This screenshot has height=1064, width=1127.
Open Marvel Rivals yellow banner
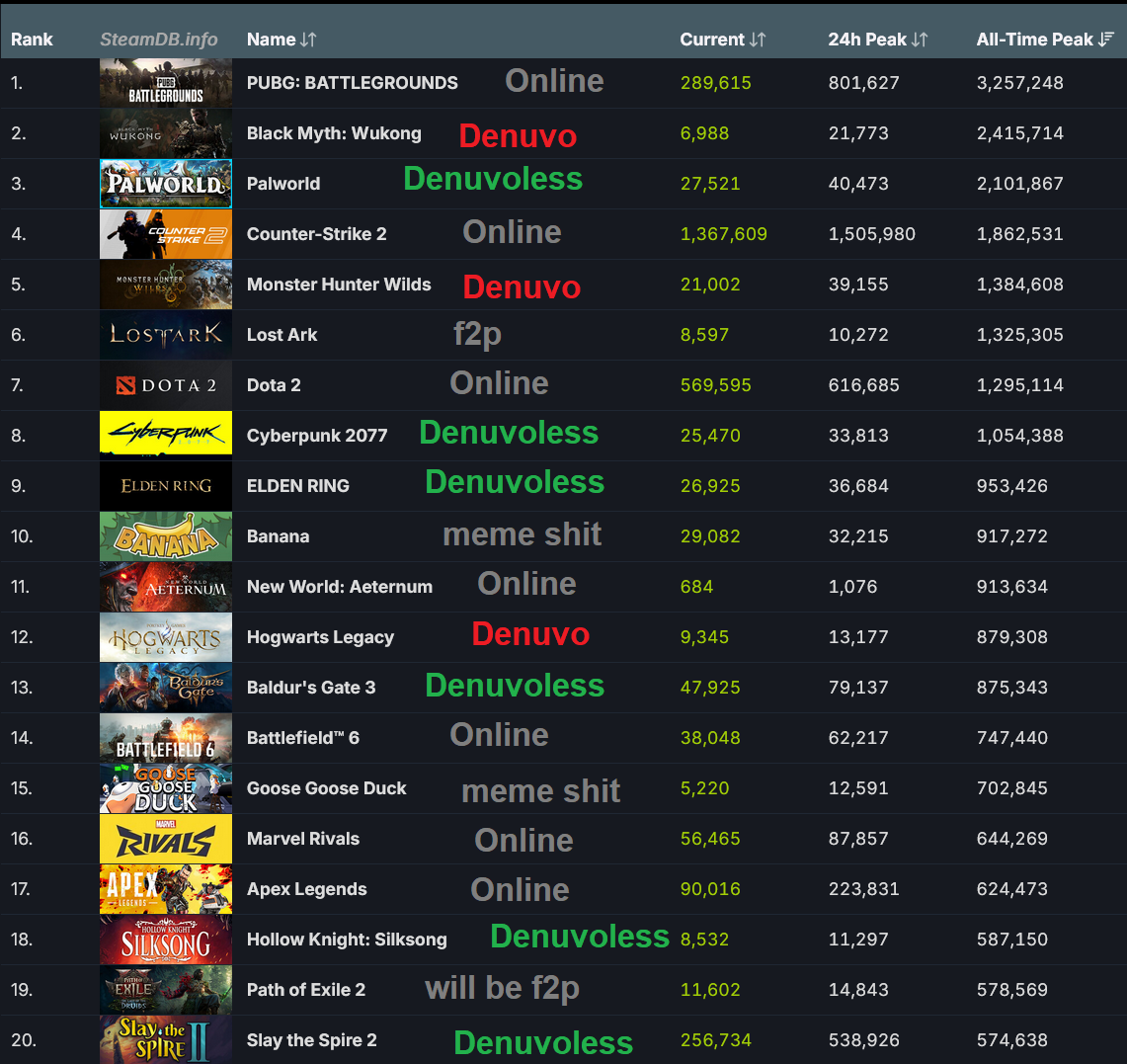(x=166, y=839)
